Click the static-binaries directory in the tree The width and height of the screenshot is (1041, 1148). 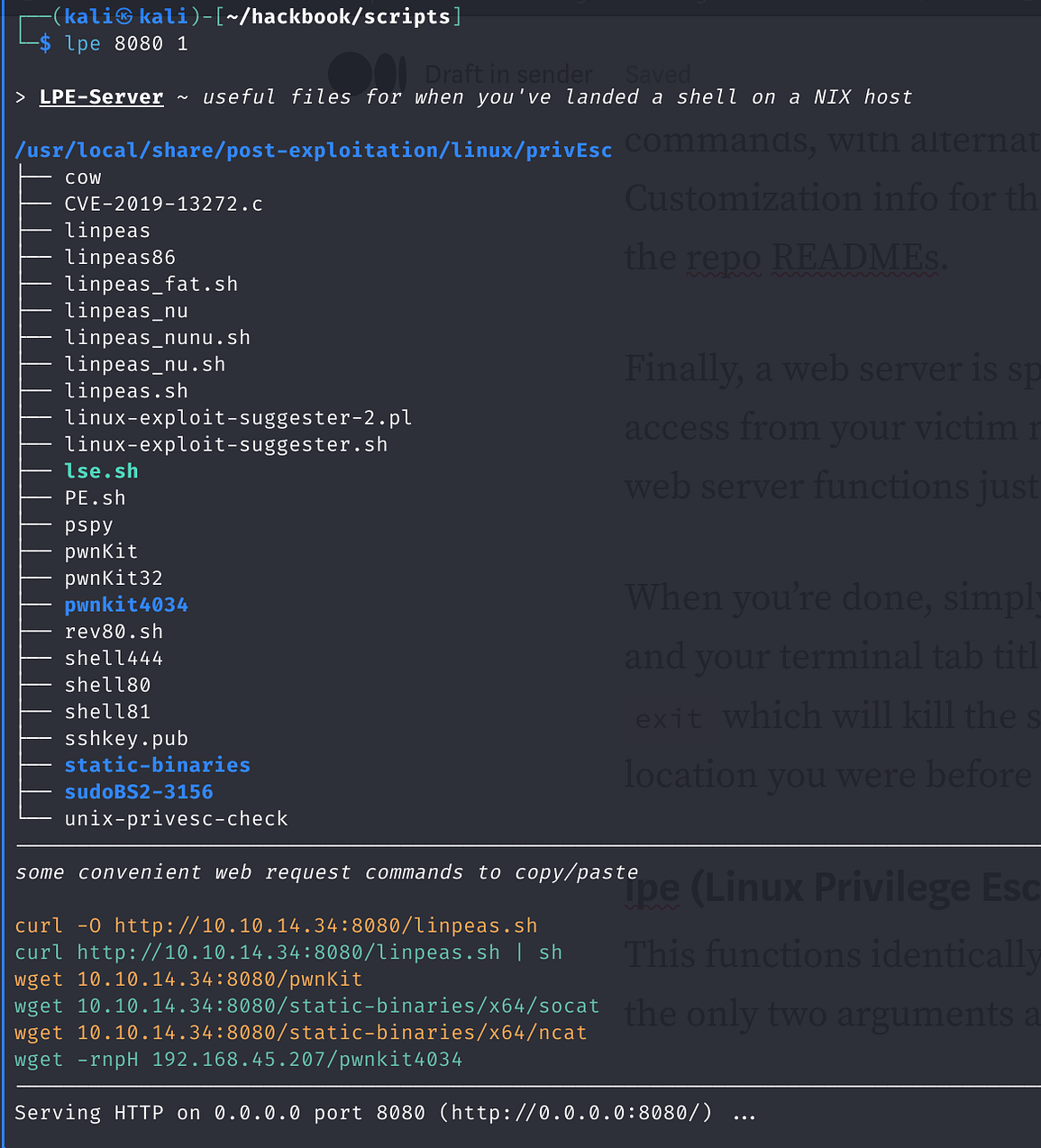coord(158,765)
